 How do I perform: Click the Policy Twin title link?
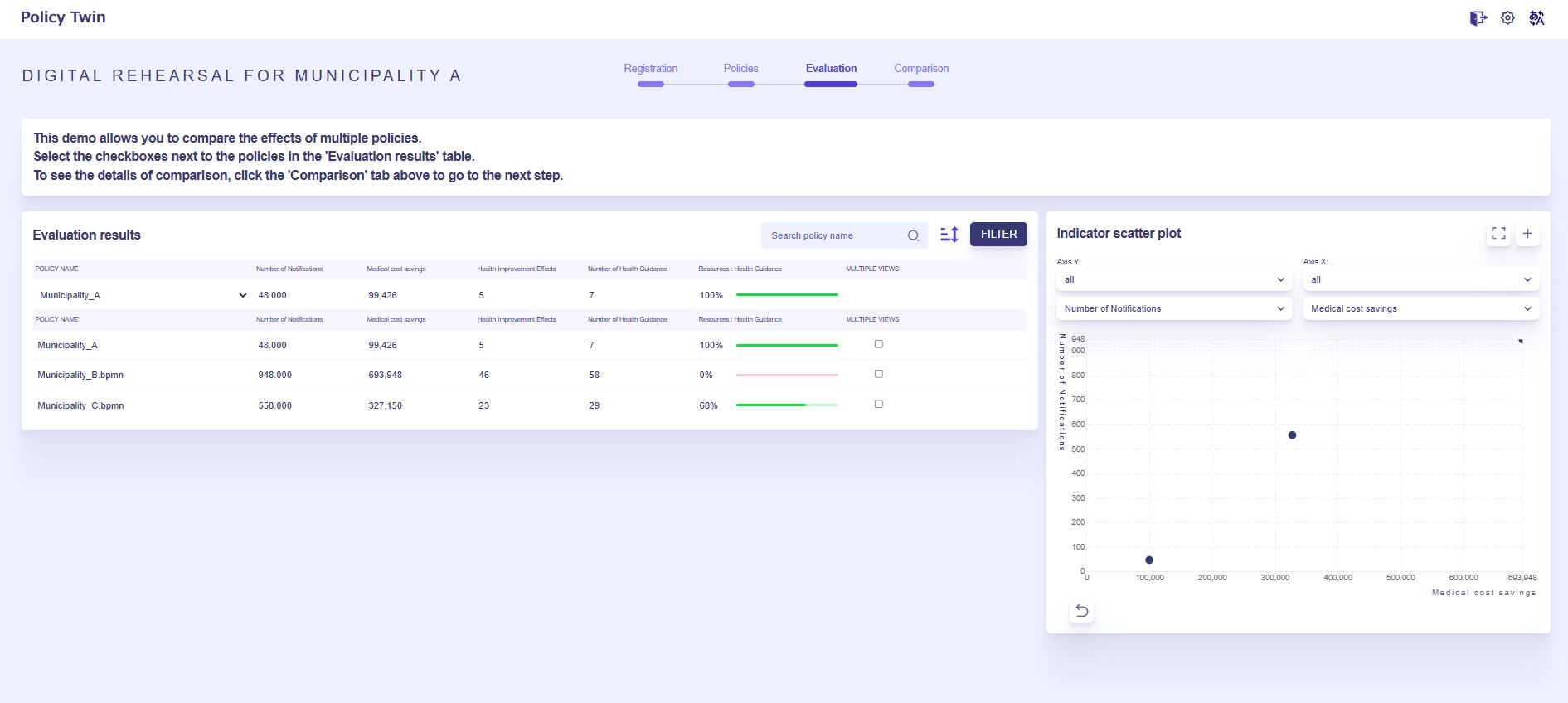point(63,17)
